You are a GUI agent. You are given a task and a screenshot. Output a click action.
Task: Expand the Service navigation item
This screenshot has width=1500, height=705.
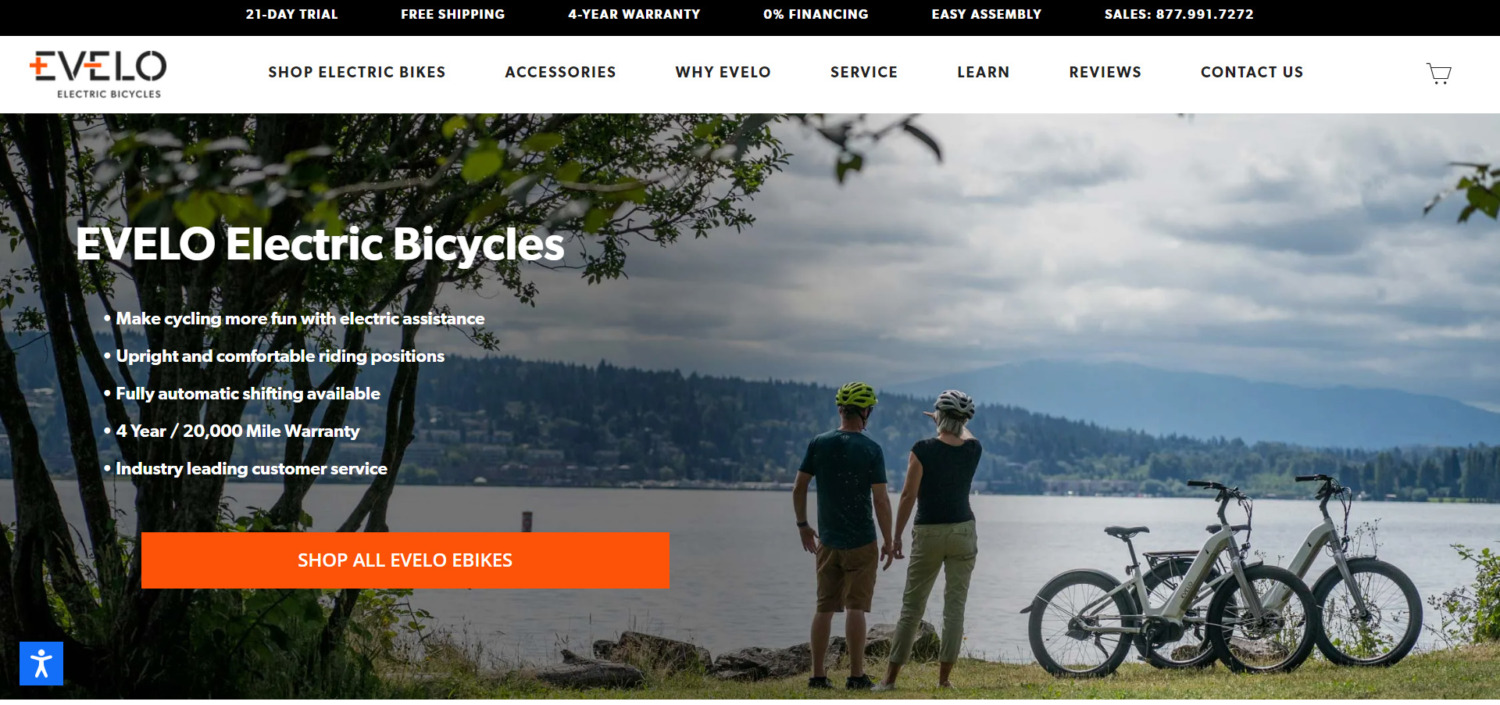tap(864, 72)
